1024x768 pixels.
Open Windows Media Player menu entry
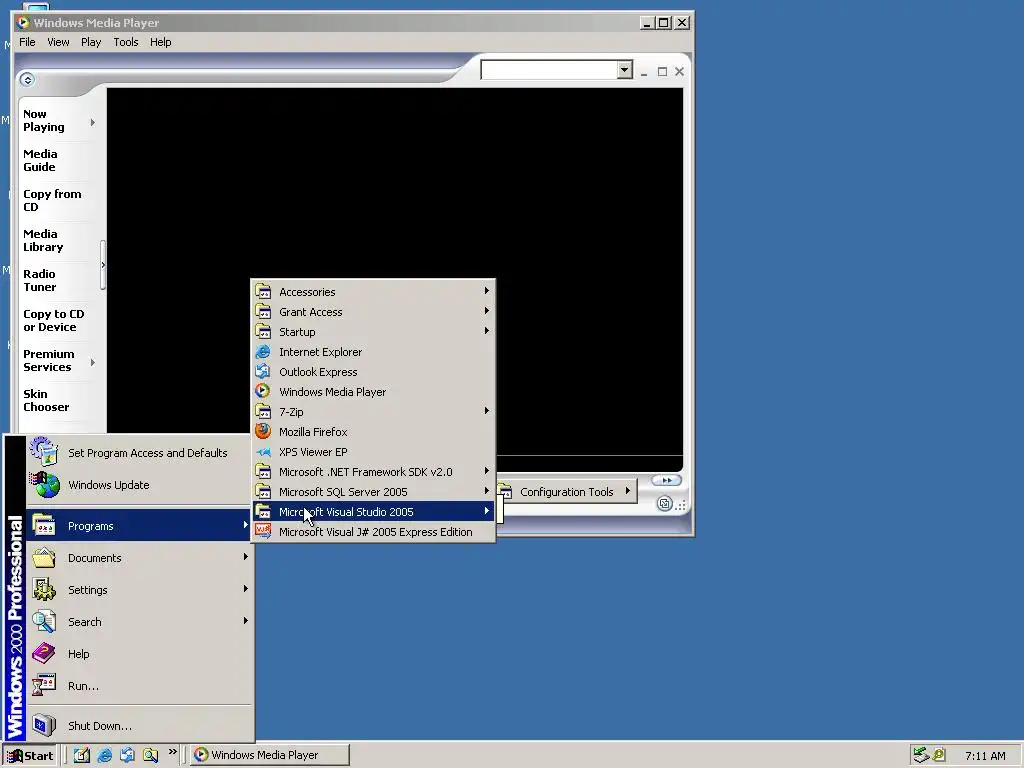point(373,392)
